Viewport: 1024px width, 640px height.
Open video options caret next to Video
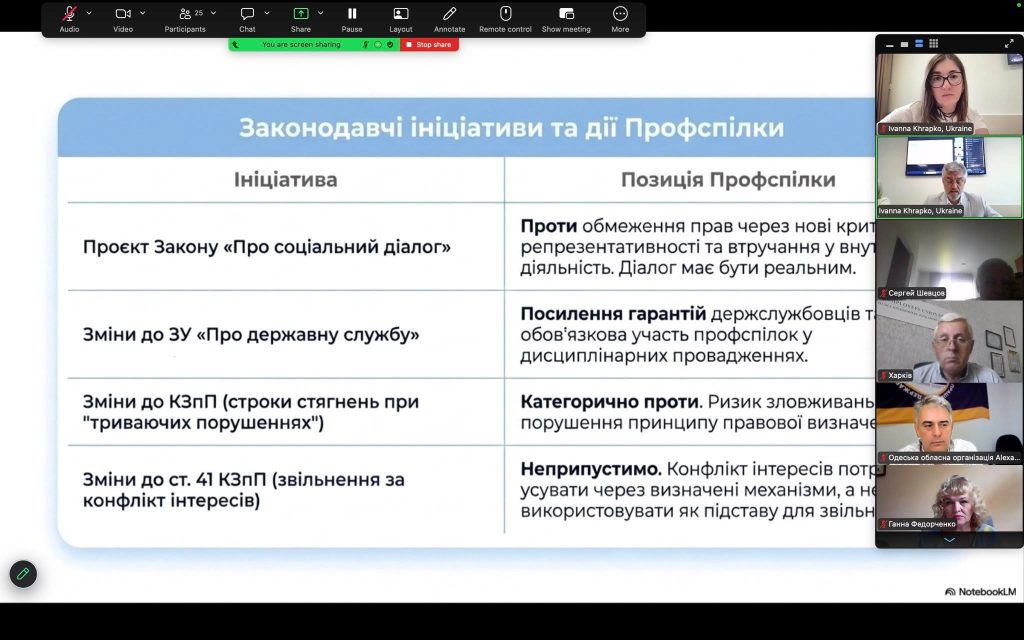click(143, 13)
